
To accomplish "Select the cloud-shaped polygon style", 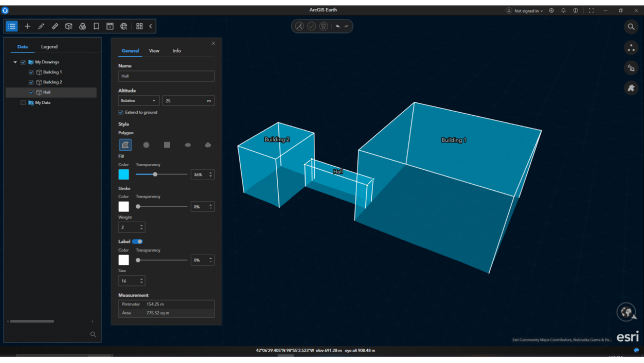I will pos(208,145).
